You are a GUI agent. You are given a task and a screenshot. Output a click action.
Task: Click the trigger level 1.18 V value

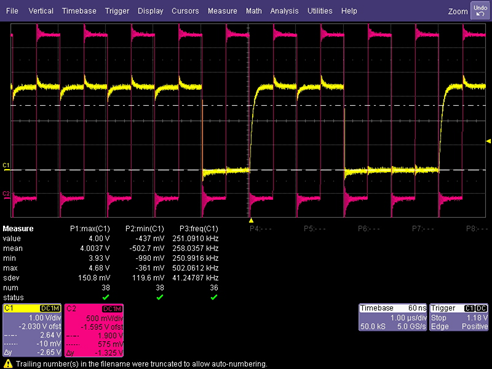(477, 318)
